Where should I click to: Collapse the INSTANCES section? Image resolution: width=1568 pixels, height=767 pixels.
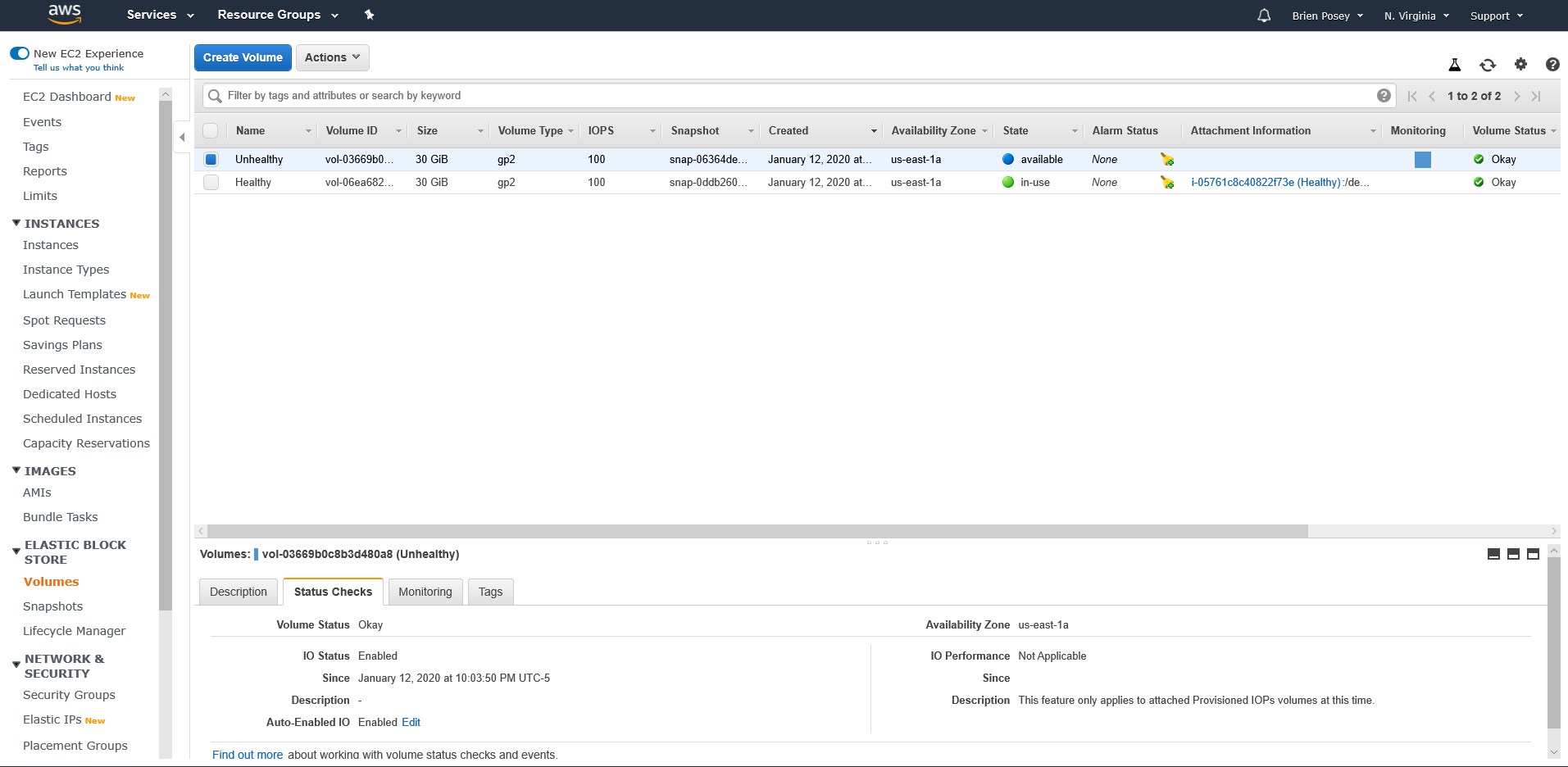pyautogui.click(x=16, y=223)
